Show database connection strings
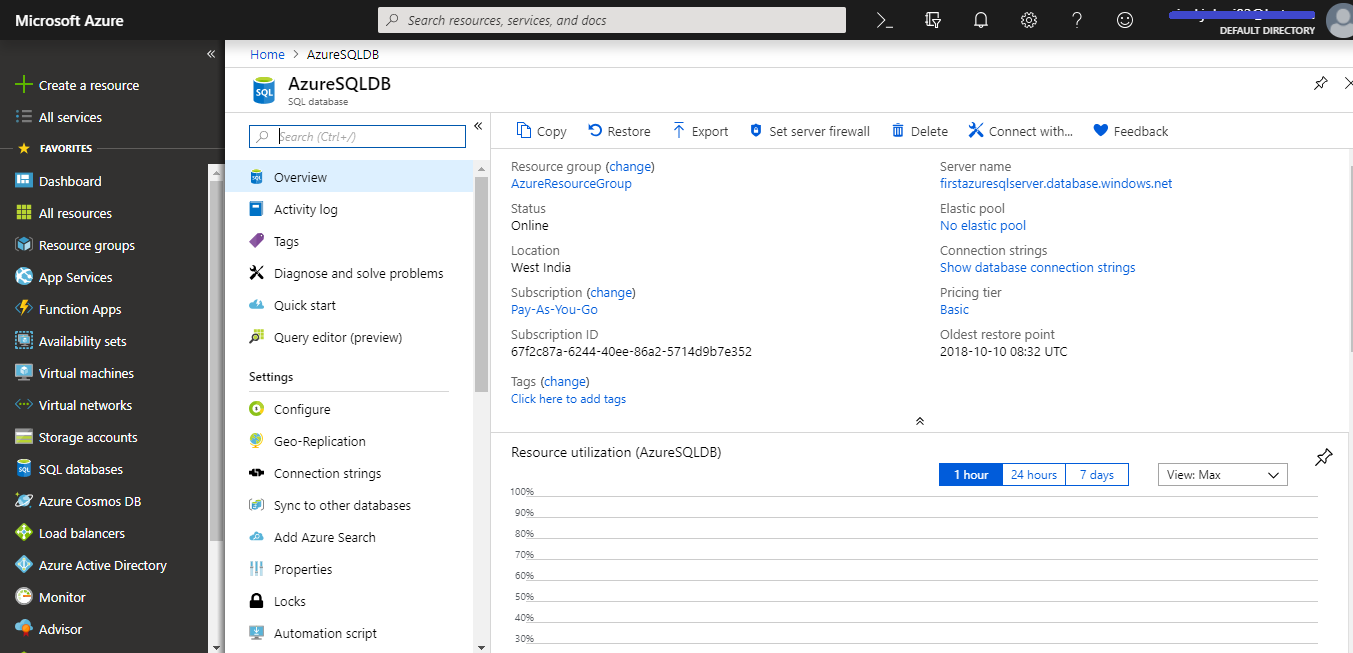1353x653 pixels. (1037, 267)
